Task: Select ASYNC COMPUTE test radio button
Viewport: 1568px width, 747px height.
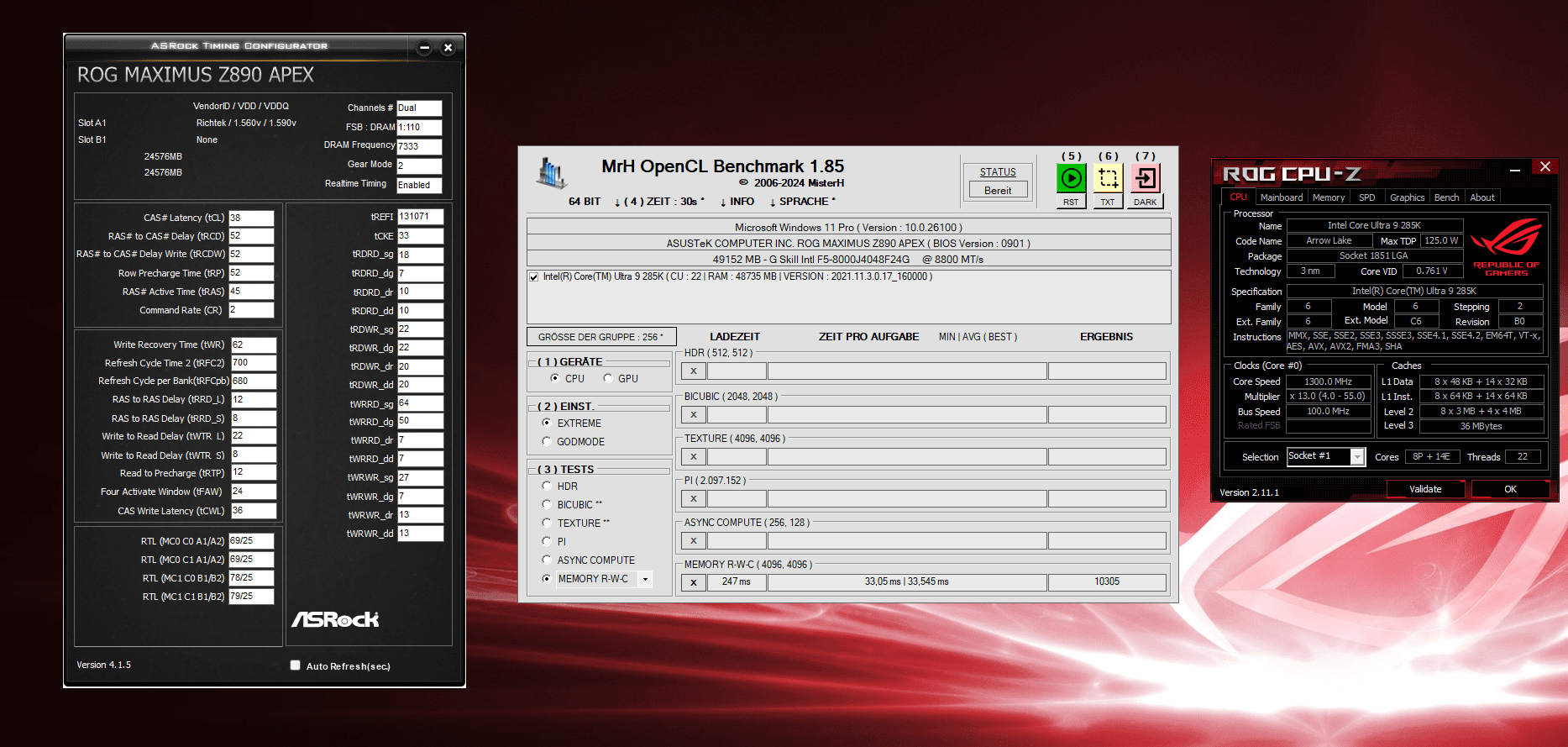Action: pos(547,560)
